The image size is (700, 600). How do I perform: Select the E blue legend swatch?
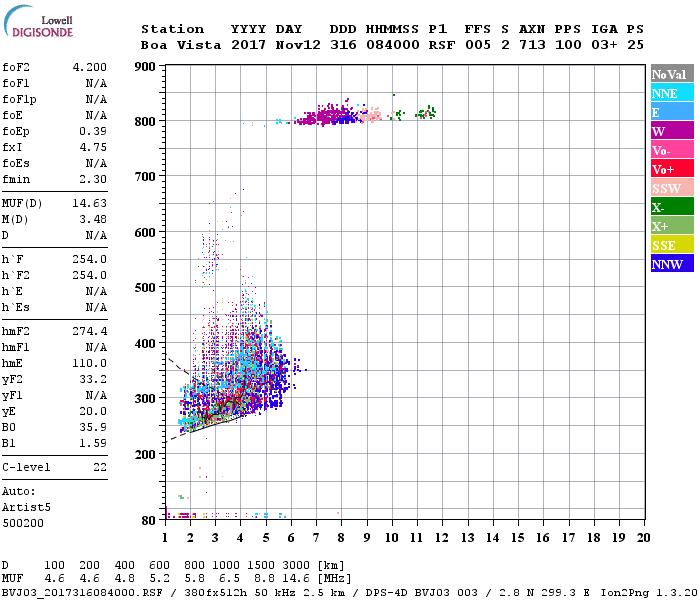[672, 112]
